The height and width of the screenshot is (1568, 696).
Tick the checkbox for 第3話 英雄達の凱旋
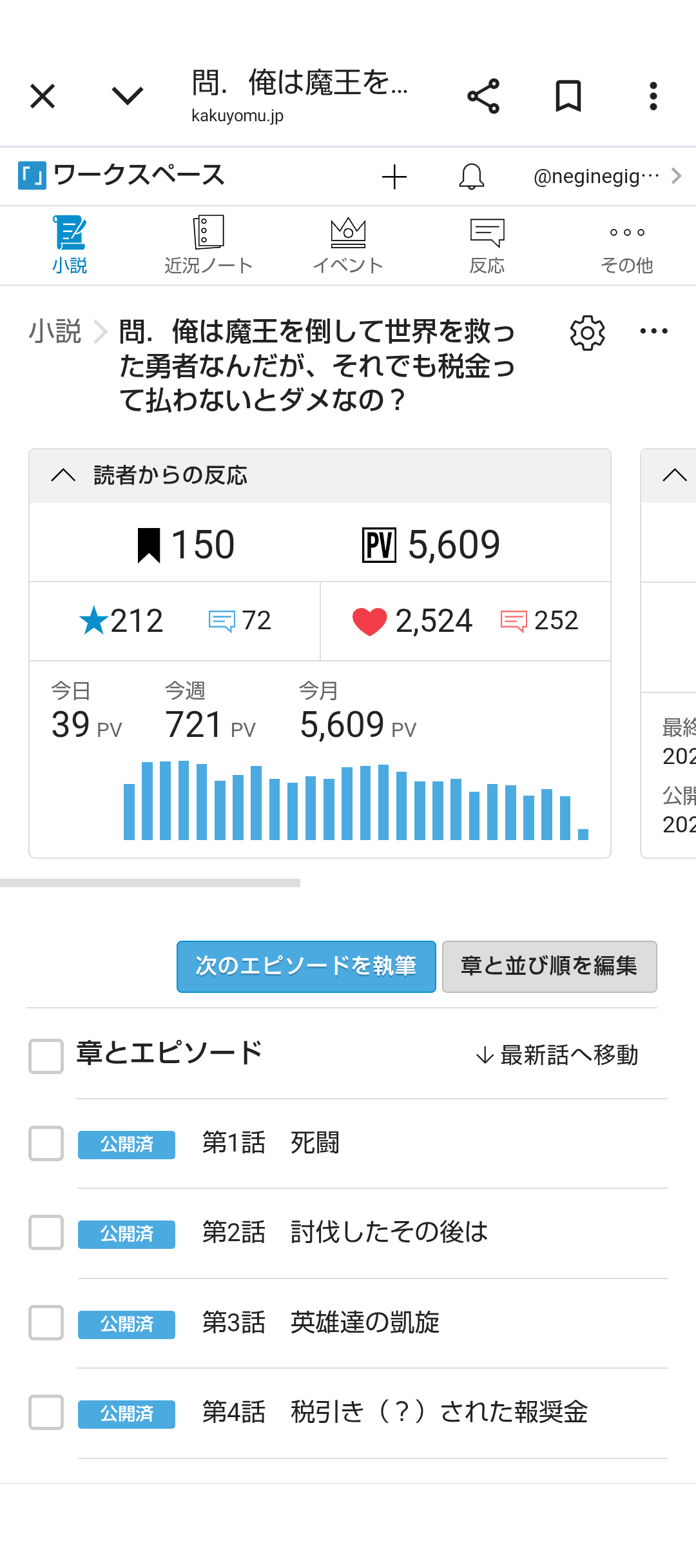point(46,1322)
